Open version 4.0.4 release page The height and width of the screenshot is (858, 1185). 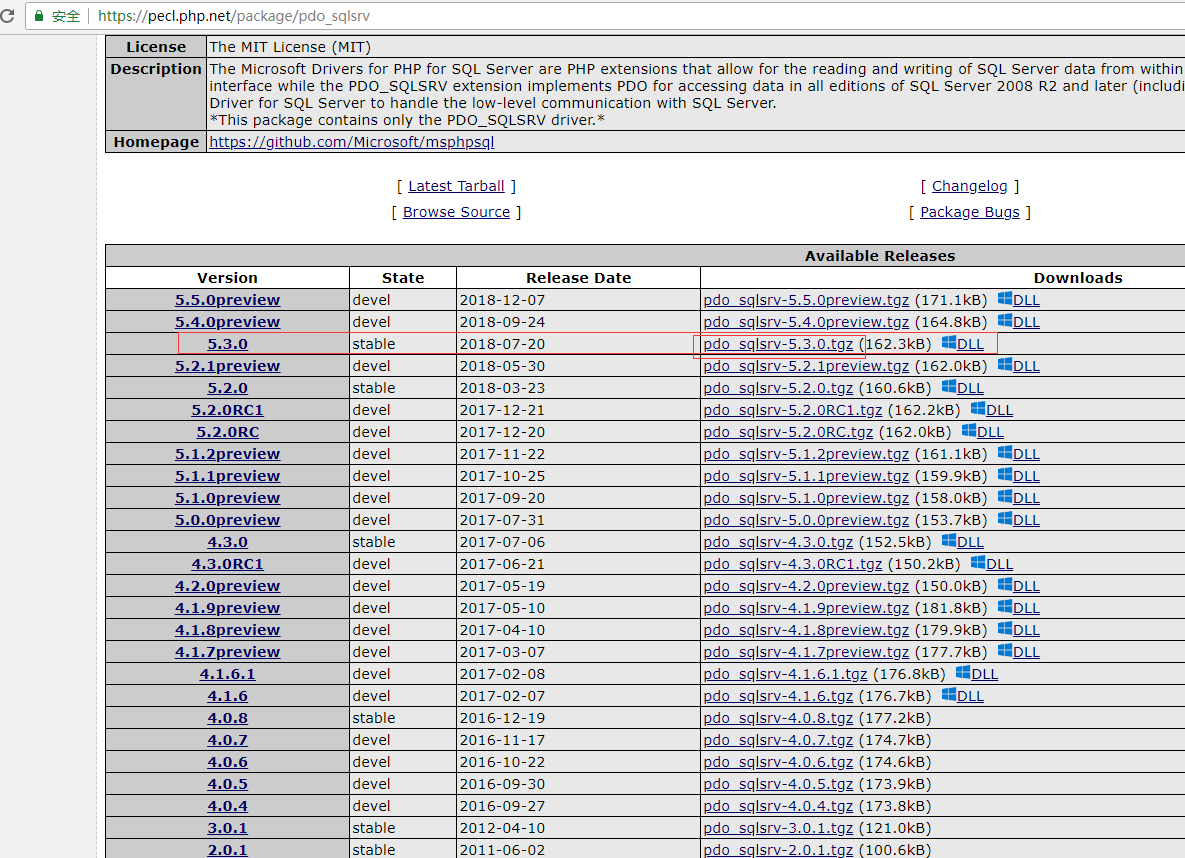pyautogui.click(x=227, y=805)
